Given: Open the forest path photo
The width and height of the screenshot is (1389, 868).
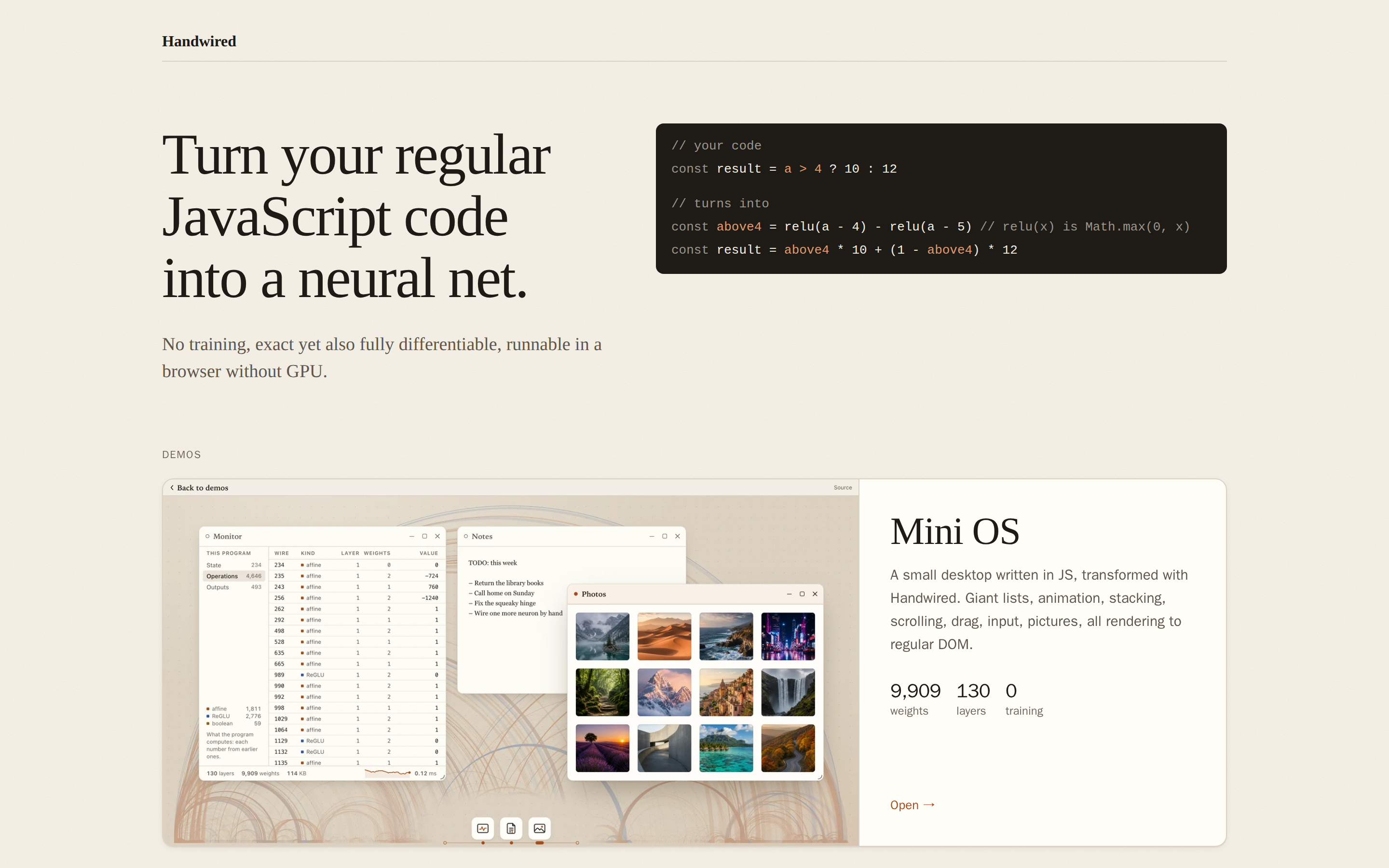Looking at the screenshot, I should (x=602, y=692).
